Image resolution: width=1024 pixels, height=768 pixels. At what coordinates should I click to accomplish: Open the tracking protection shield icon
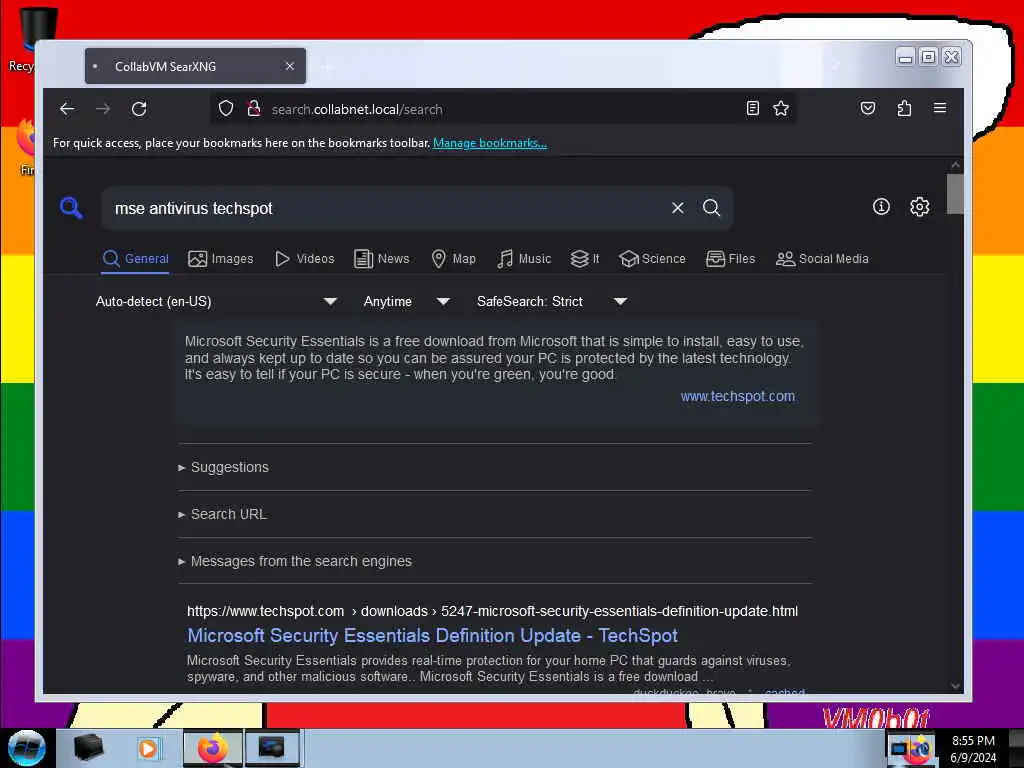click(x=226, y=108)
